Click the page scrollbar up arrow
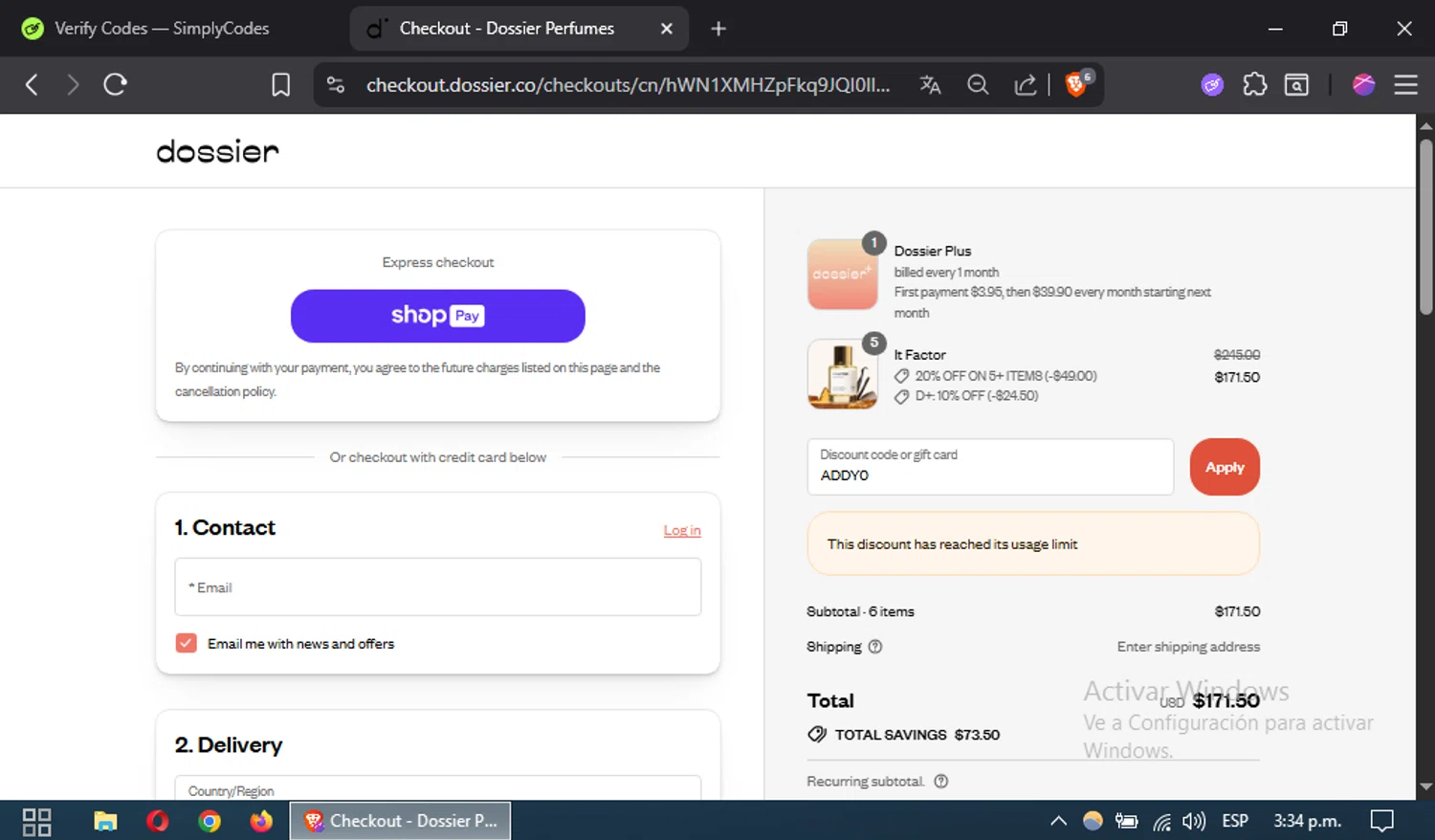Viewport: 1435px width, 840px height. pos(1426,126)
